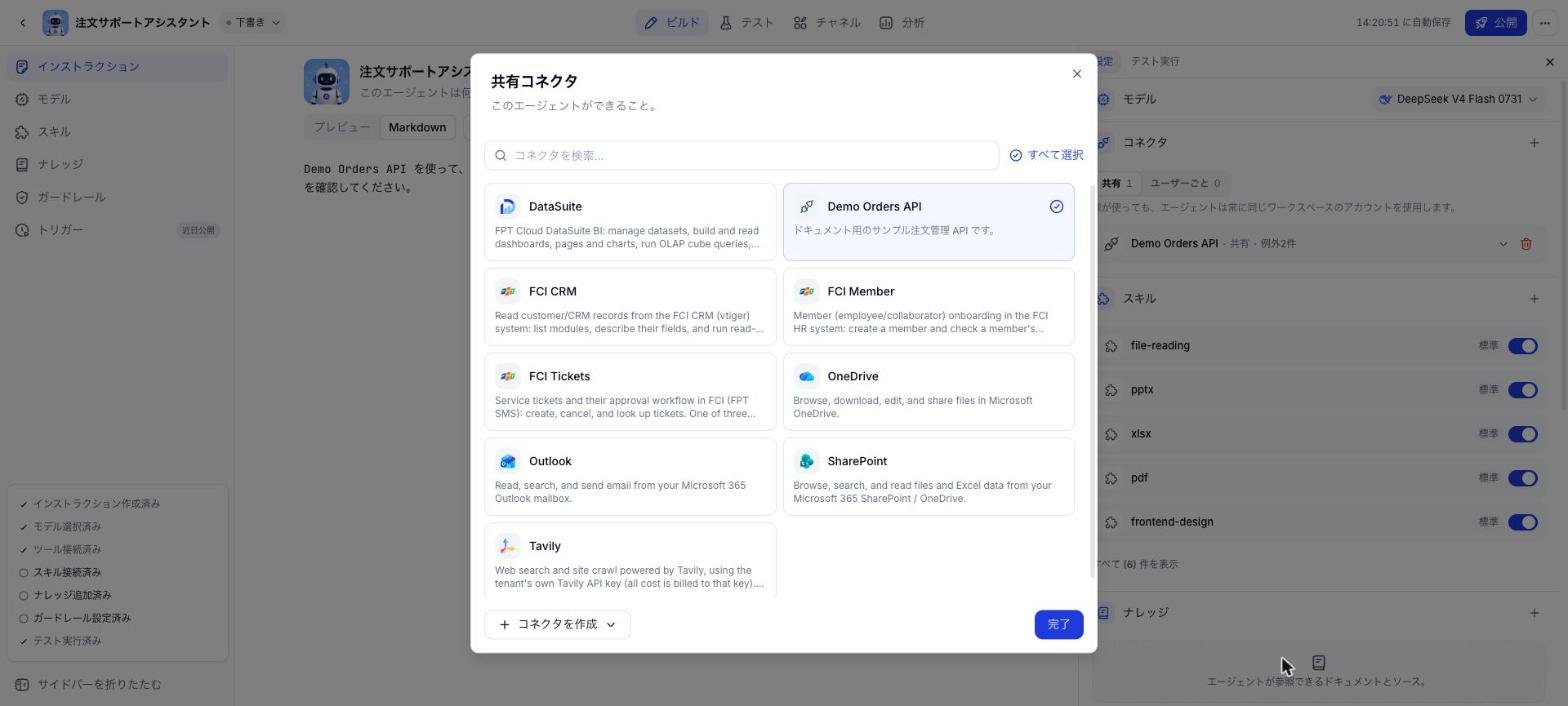Click the 公開 publish button
1568x706 pixels.
click(x=1495, y=23)
